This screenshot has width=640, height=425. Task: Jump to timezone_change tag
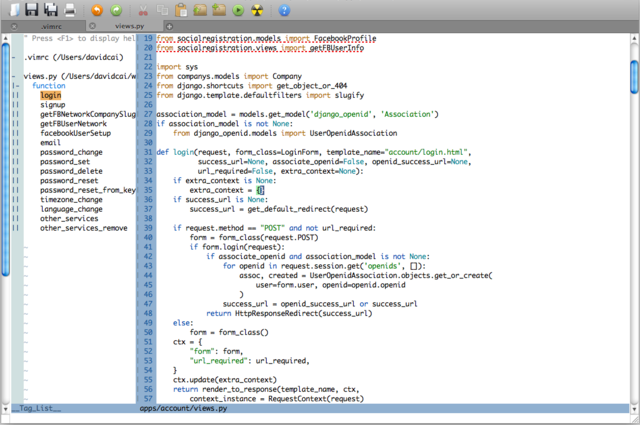coord(71,200)
